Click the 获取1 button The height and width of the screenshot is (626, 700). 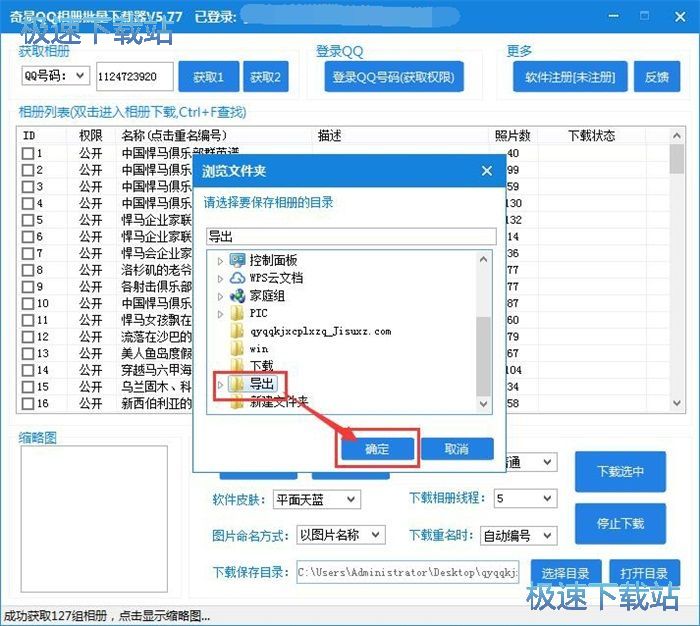coord(208,77)
